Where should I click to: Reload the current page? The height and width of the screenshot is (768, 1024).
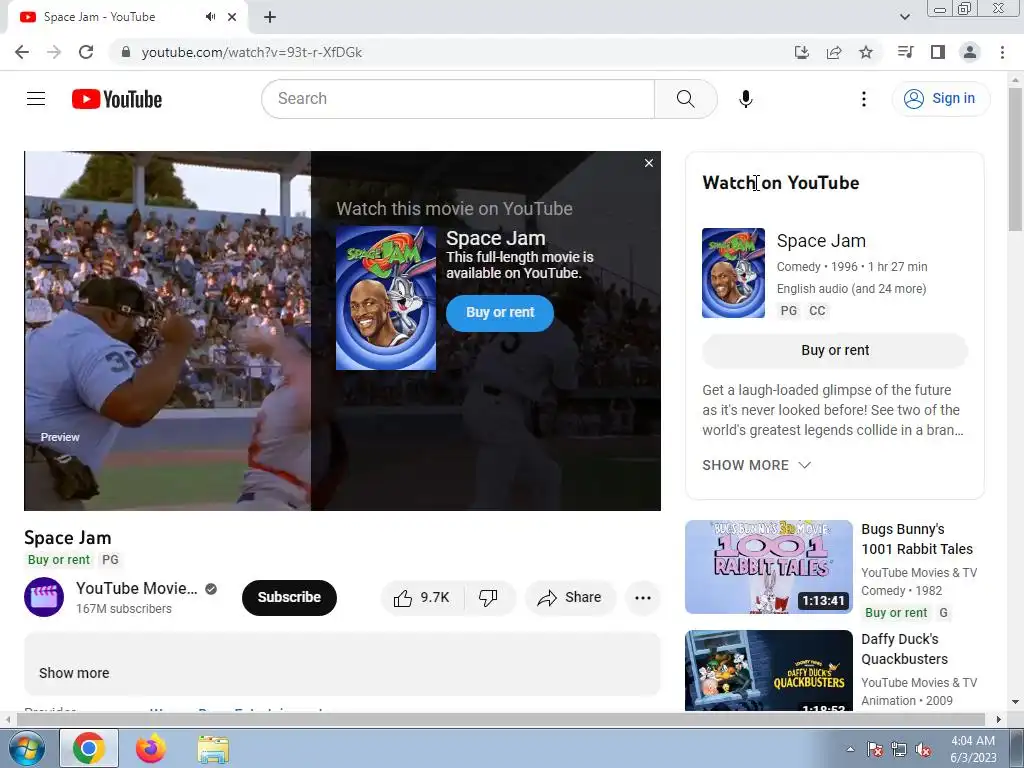(x=86, y=52)
